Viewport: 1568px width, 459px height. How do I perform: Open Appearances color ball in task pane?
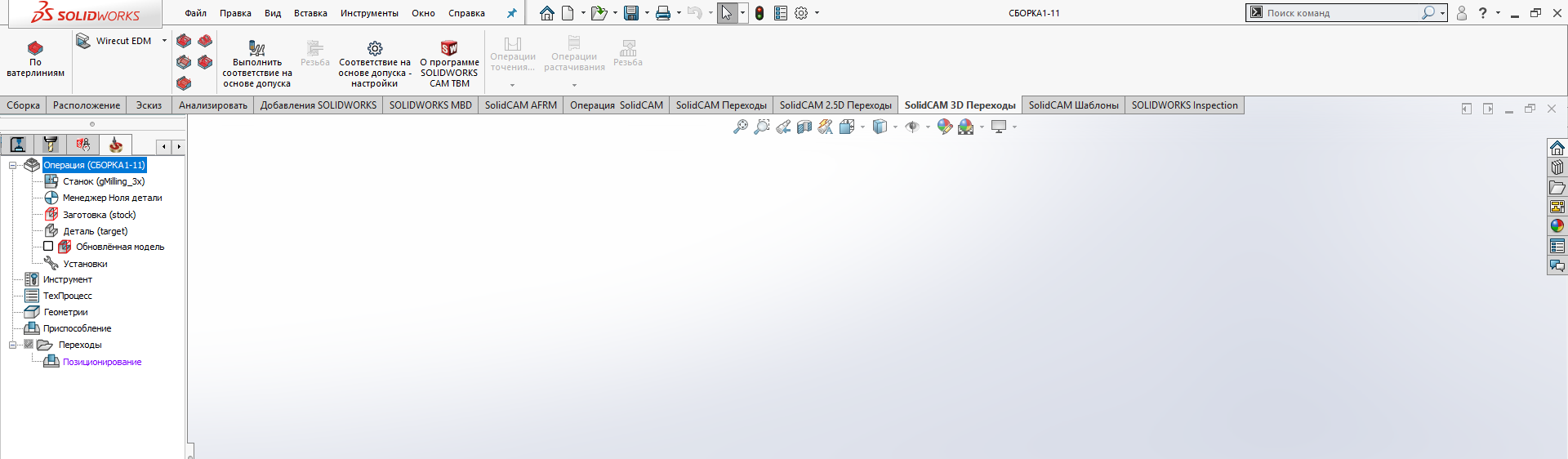(1557, 226)
